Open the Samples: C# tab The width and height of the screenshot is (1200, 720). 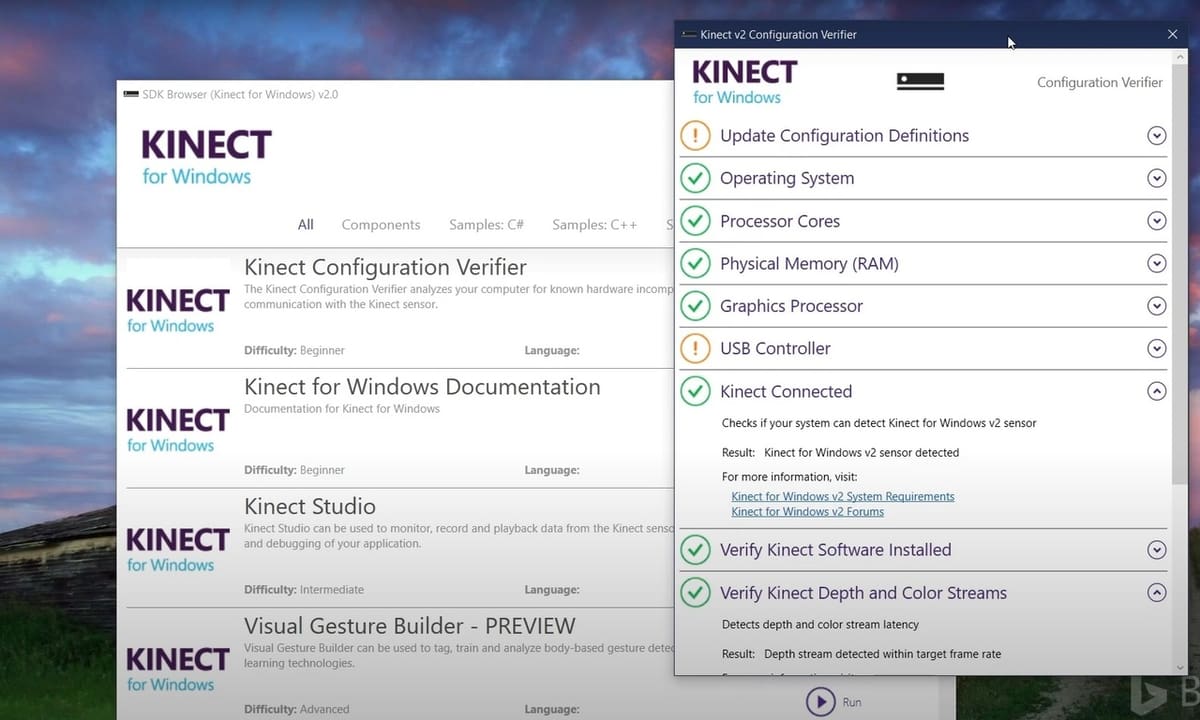pyautogui.click(x=486, y=224)
